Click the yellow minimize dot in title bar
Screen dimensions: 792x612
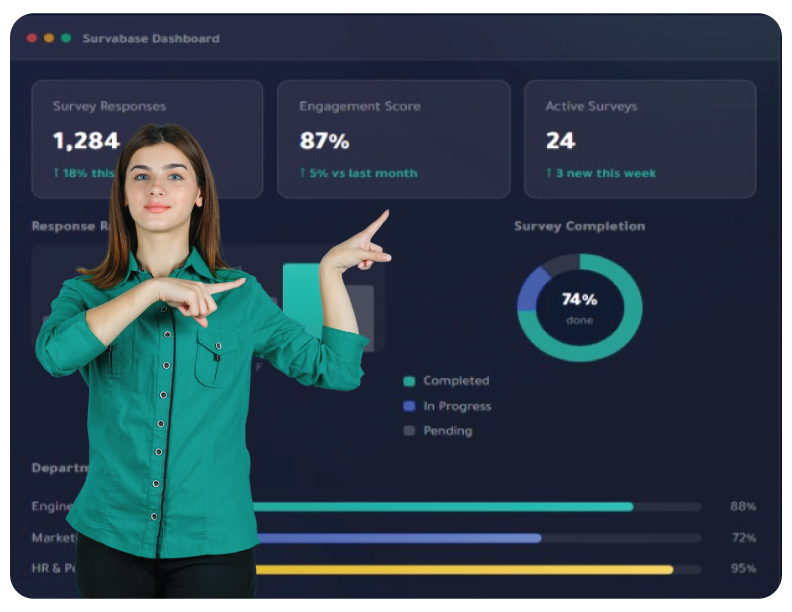click(x=49, y=38)
